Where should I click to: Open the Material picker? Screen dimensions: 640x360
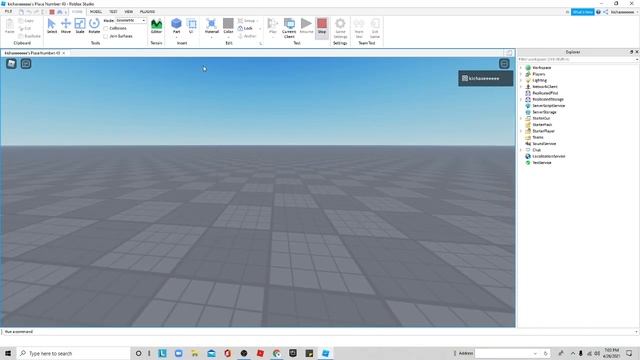pyautogui.click(x=211, y=26)
